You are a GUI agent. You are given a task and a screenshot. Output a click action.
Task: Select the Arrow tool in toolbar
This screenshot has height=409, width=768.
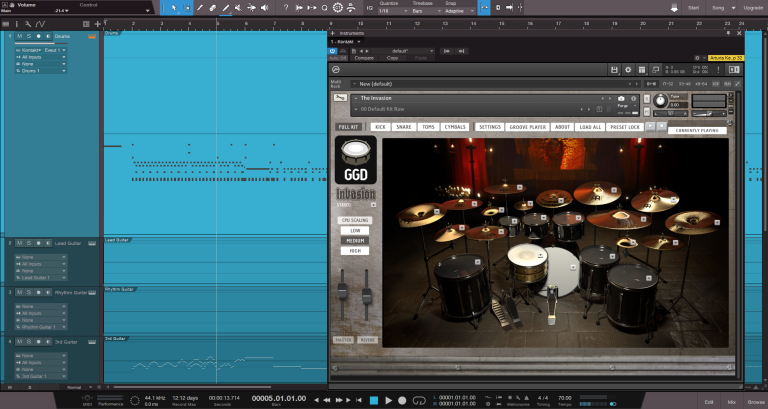tap(174, 7)
